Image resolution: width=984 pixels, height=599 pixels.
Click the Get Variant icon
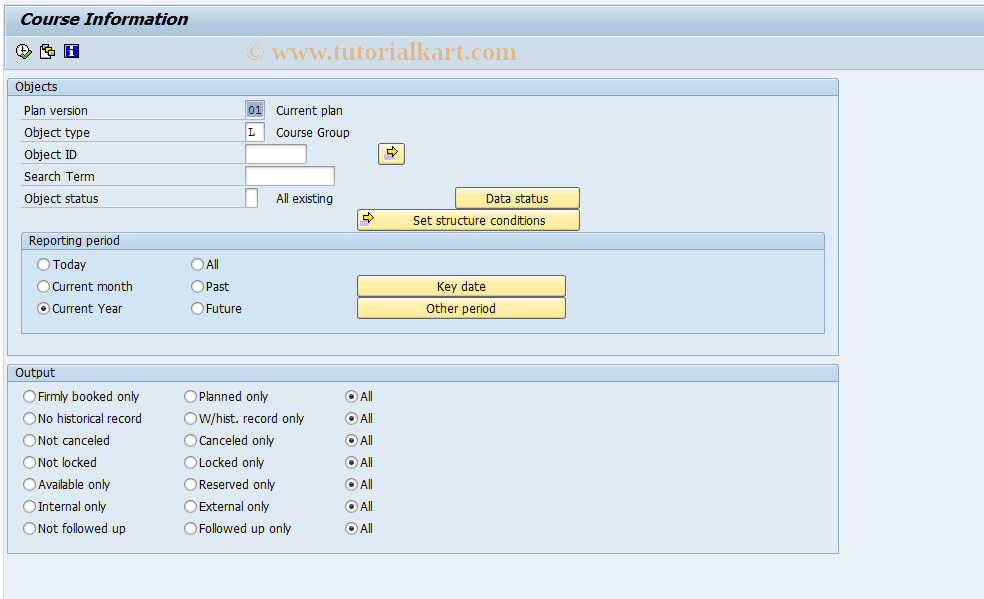pyautogui.click(x=47, y=51)
